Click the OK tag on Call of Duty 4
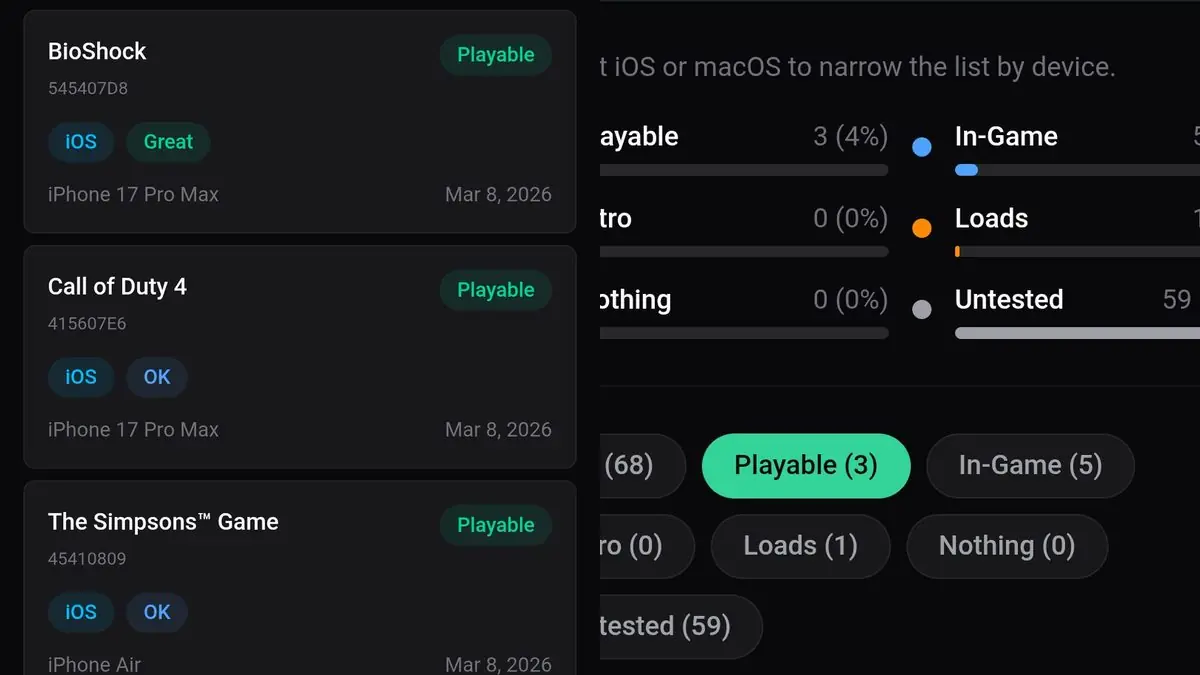This screenshot has width=1200, height=675. (x=157, y=377)
